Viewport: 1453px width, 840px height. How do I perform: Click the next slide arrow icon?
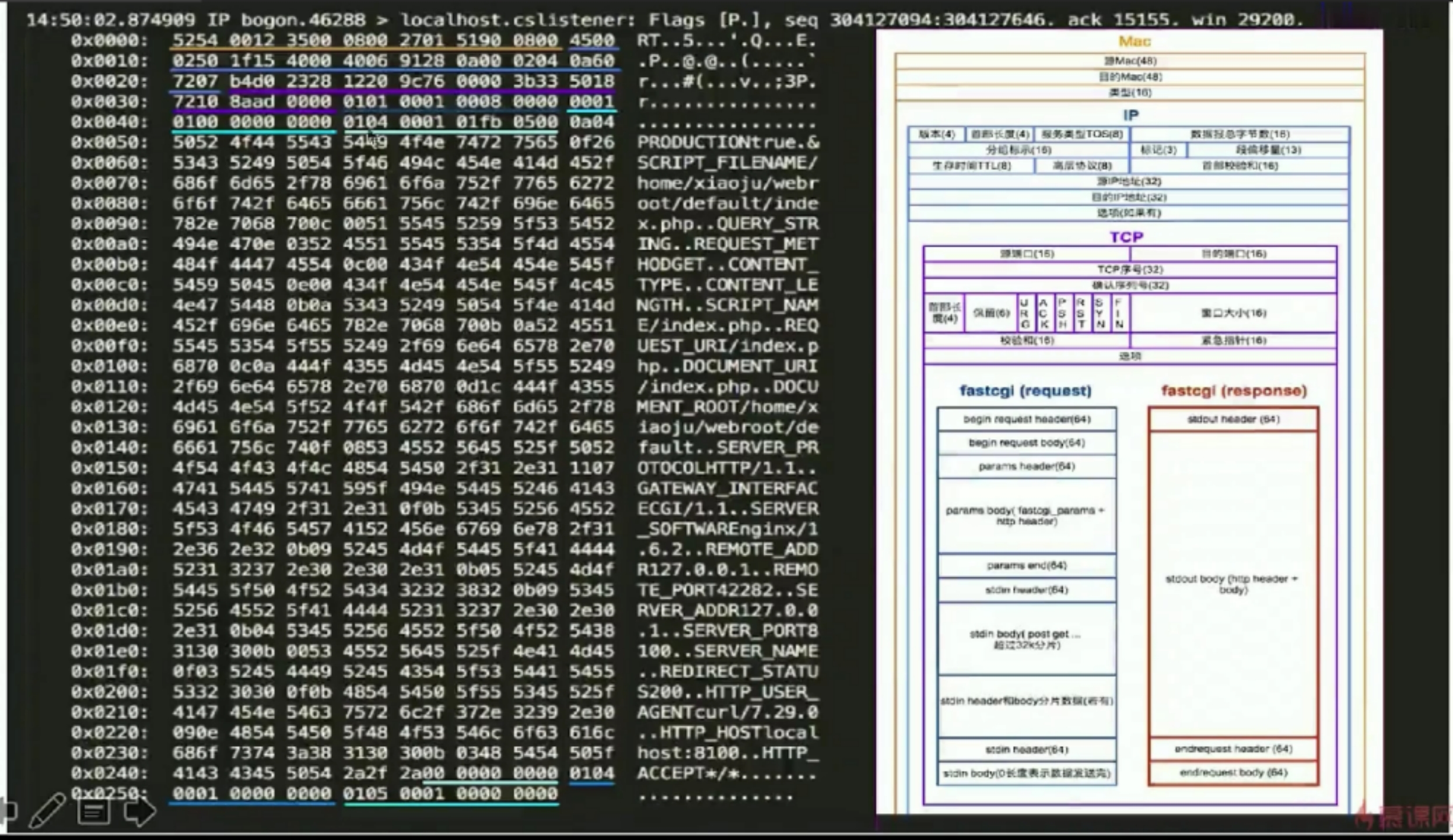pos(139,811)
